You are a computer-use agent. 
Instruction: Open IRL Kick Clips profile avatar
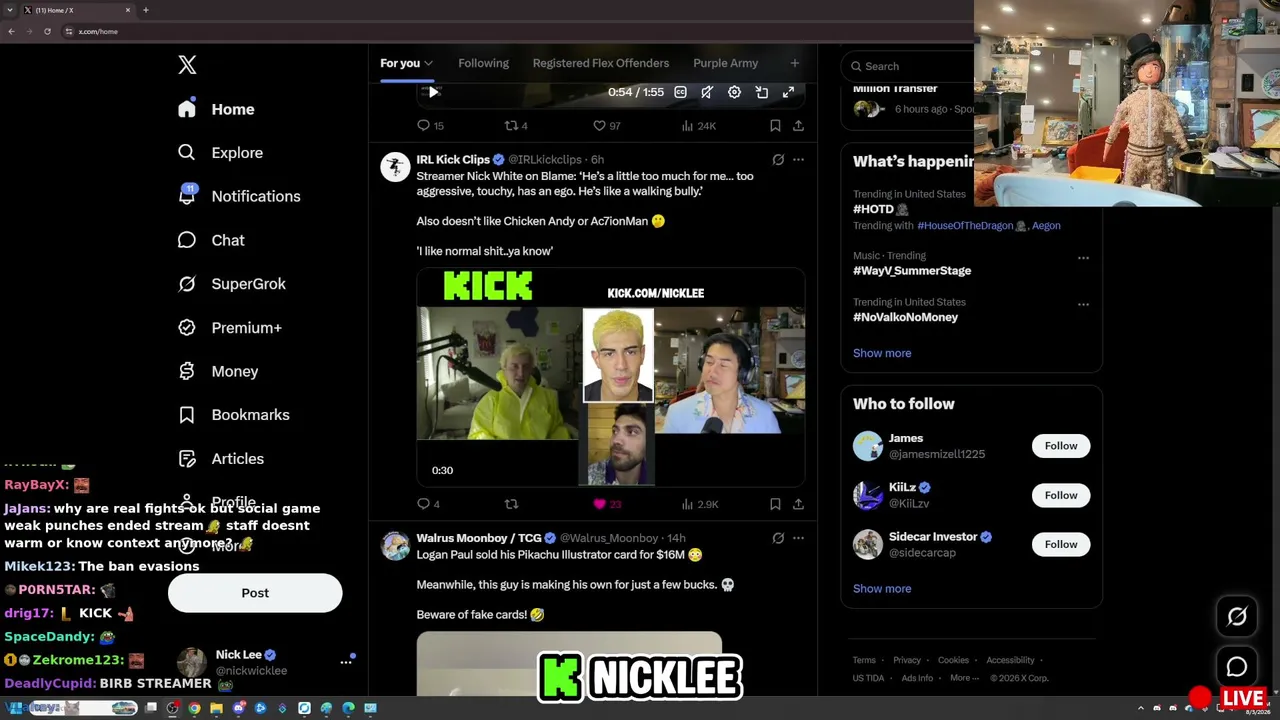(x=395, y=166)
